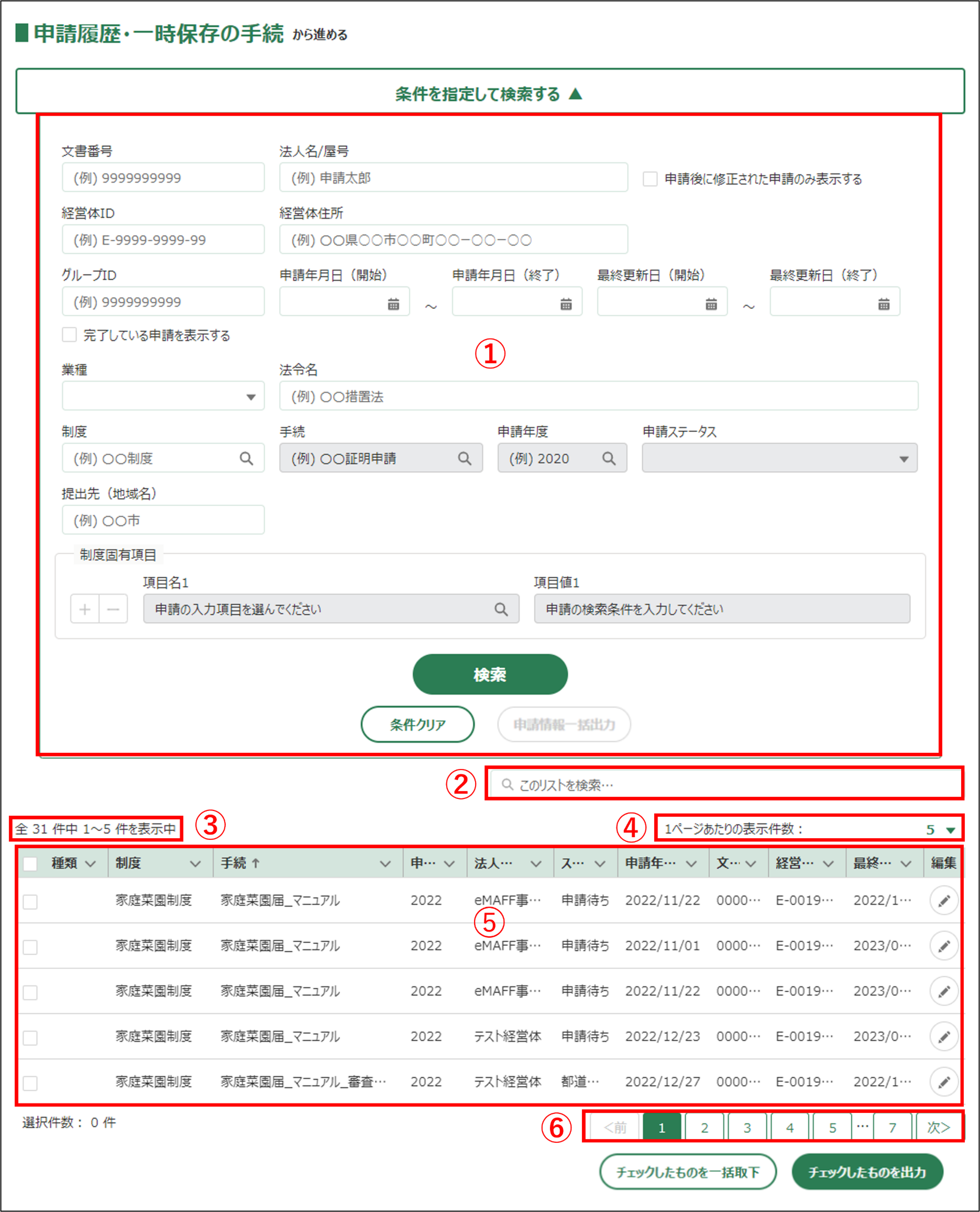Tick the select-all checkbox in table header
Screen dimensions: 980x1212
(30, 863)
